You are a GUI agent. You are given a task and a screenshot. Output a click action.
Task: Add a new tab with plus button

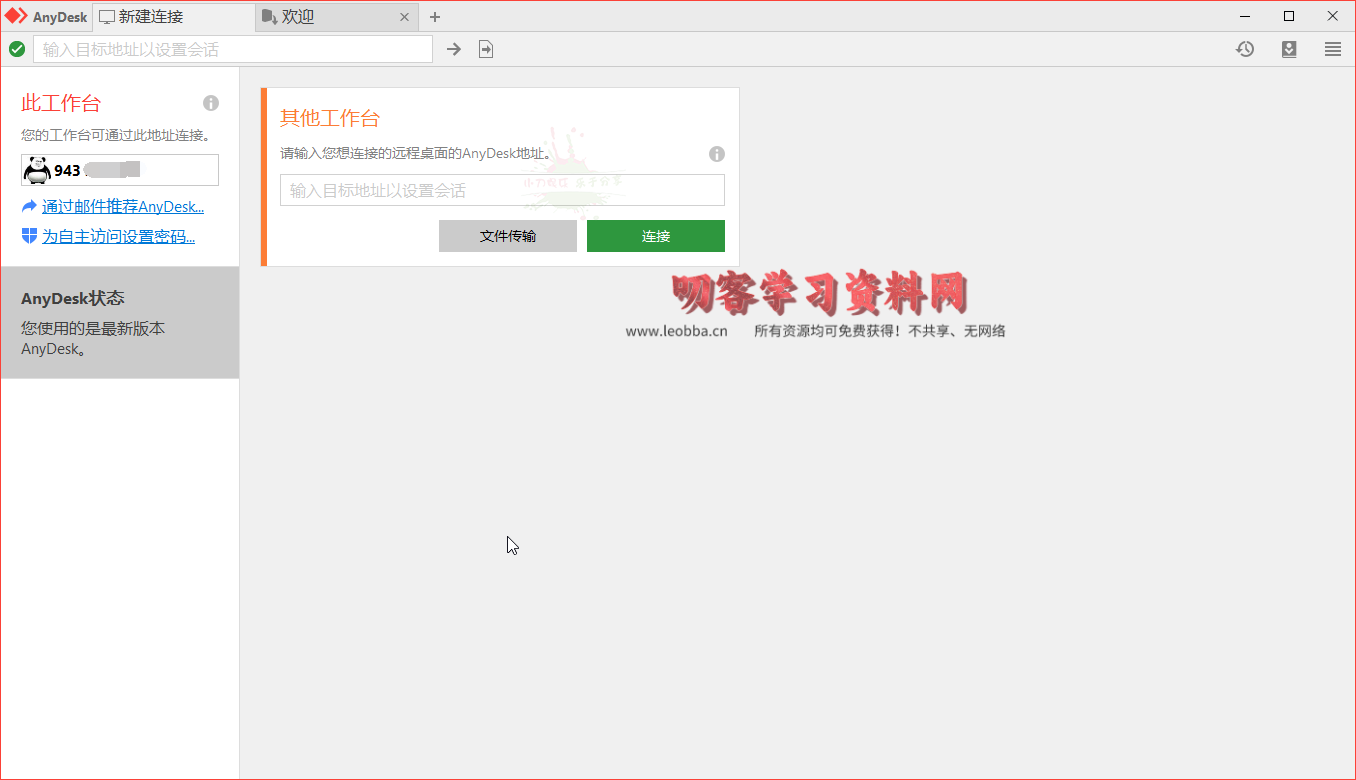(435, 17)
